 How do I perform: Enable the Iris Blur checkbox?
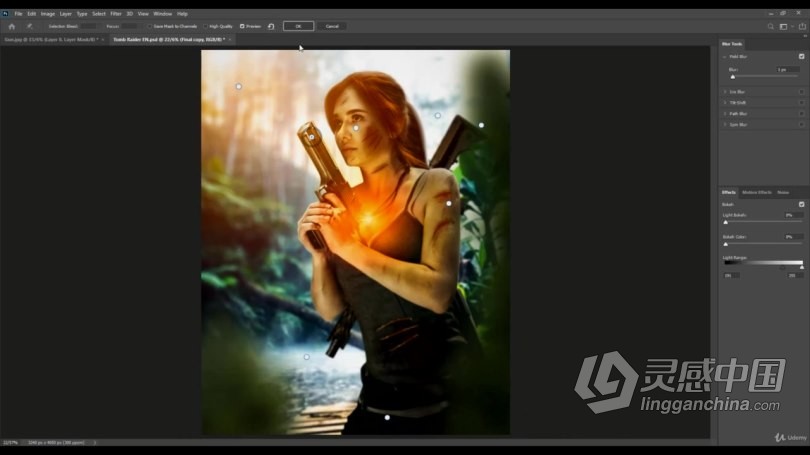click(x=802, y=92)
